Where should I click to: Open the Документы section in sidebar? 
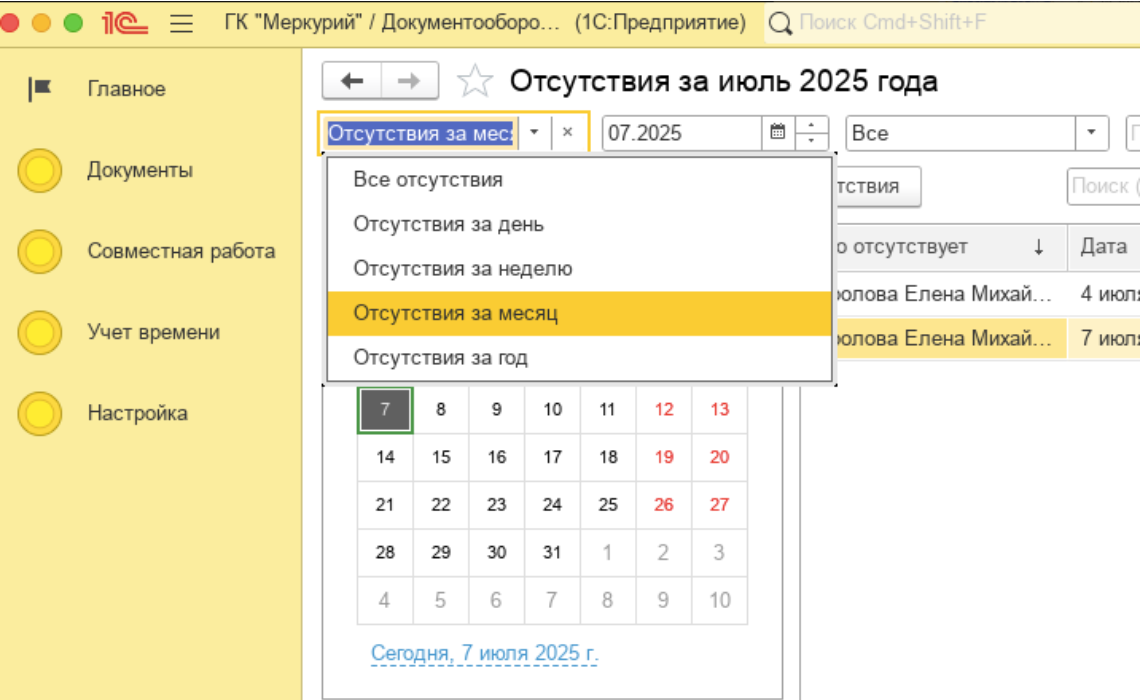pyautogui.click(x=139, y=170)
